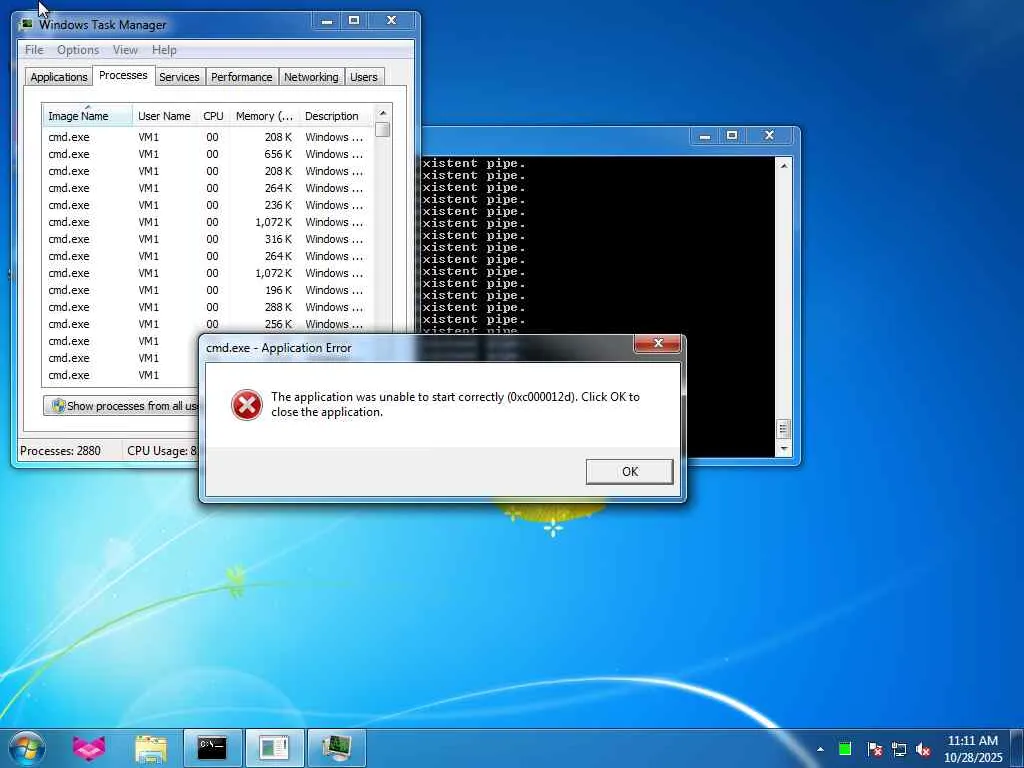Select the cmd.exe row using 288 K memory
Image resolution: width=1024 pixels, height=768 pixels.
pos(208,307)
